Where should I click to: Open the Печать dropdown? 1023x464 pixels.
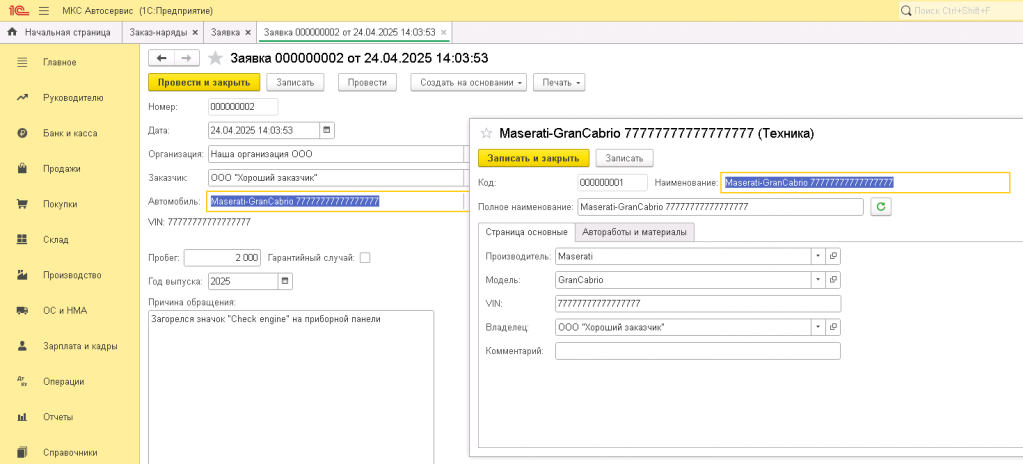(559, 83)
